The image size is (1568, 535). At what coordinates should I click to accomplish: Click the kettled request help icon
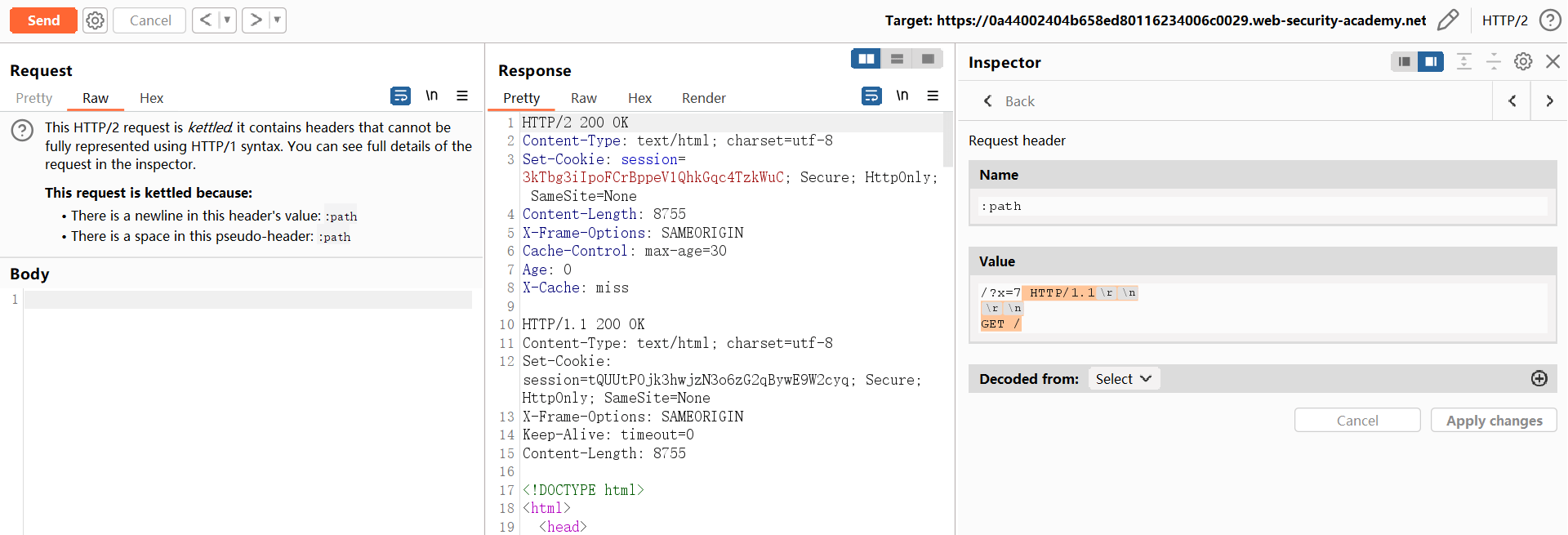(22, 130)
